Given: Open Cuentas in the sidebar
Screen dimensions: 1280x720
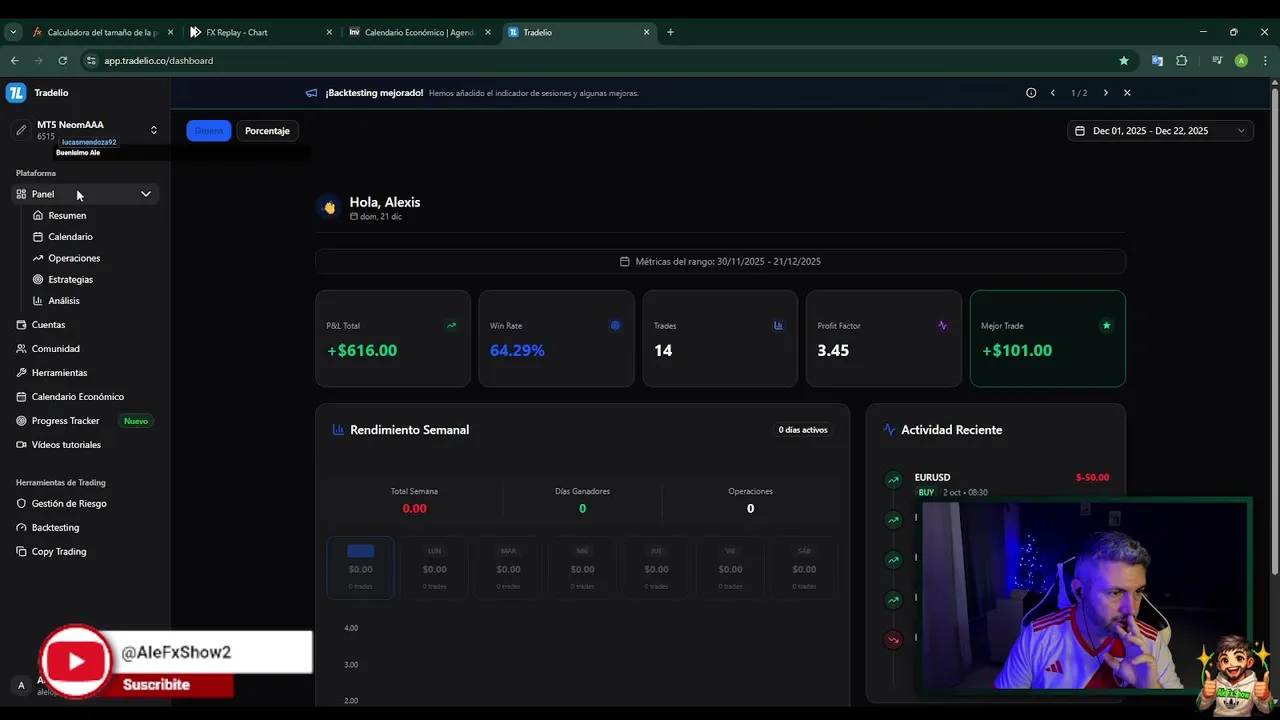Looking at the screenshot, I should [x=48, y=325].
